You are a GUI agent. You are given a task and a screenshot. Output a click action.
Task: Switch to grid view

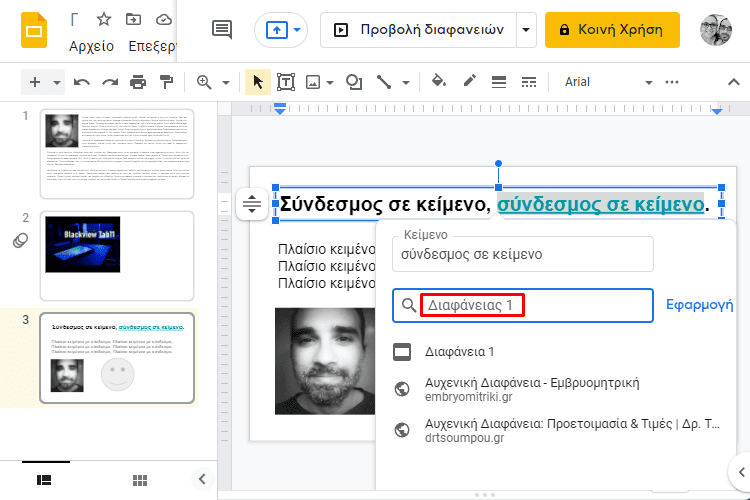140,480
